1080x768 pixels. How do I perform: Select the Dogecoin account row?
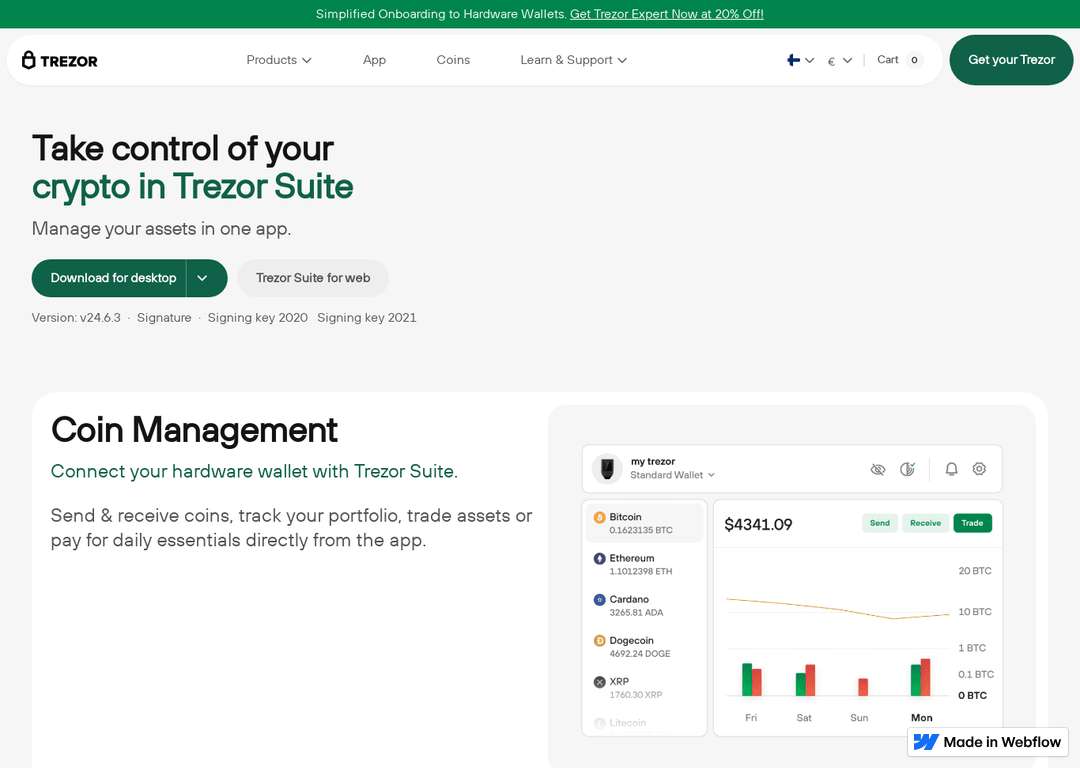pos(644,647)
